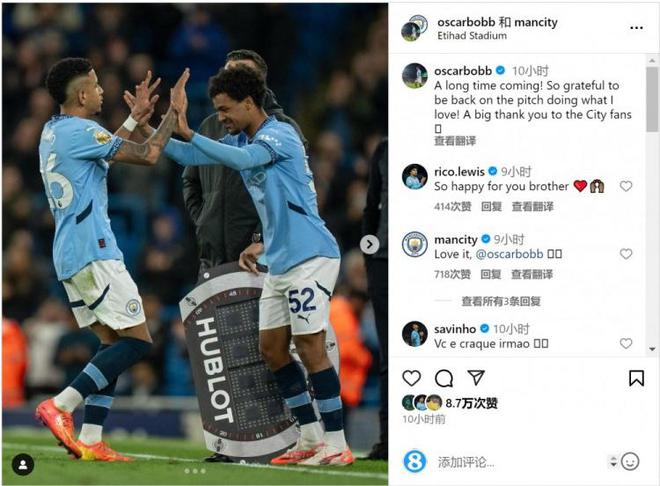Focus the add comment input field
The image size is (660, 486).
click(x=520, y=462)
